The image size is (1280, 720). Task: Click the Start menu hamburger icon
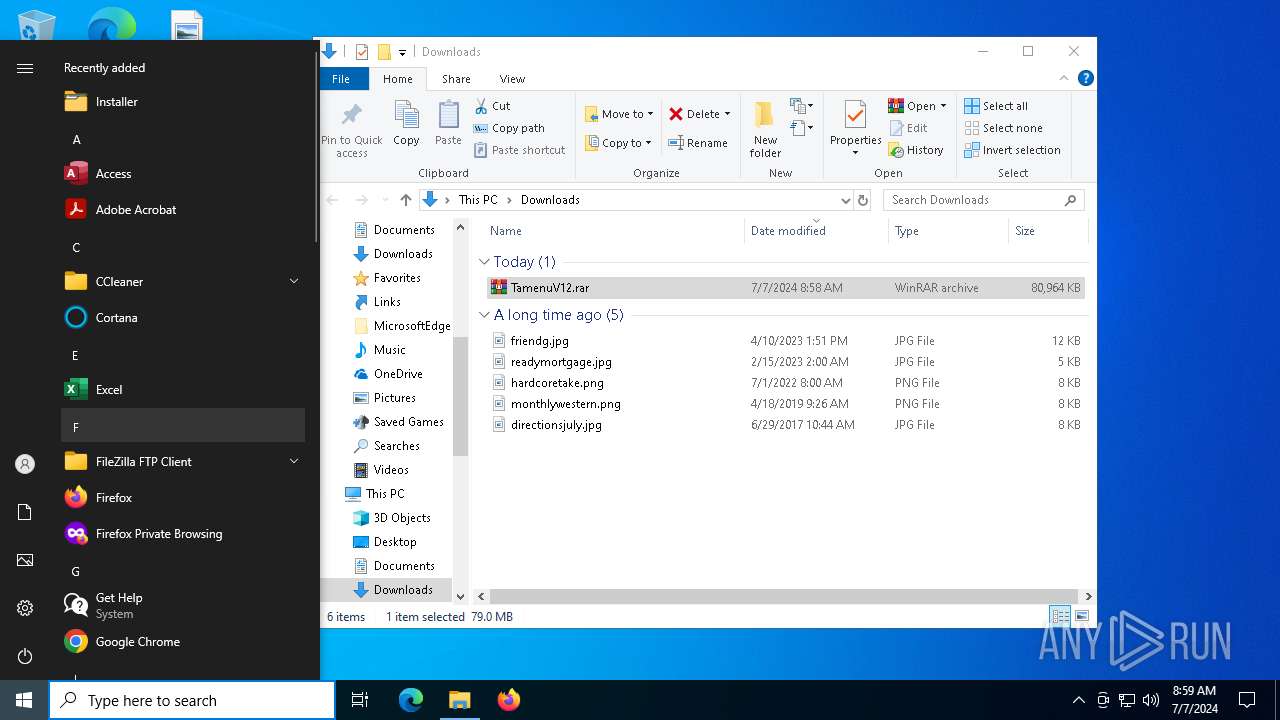(x=25, y=68)
